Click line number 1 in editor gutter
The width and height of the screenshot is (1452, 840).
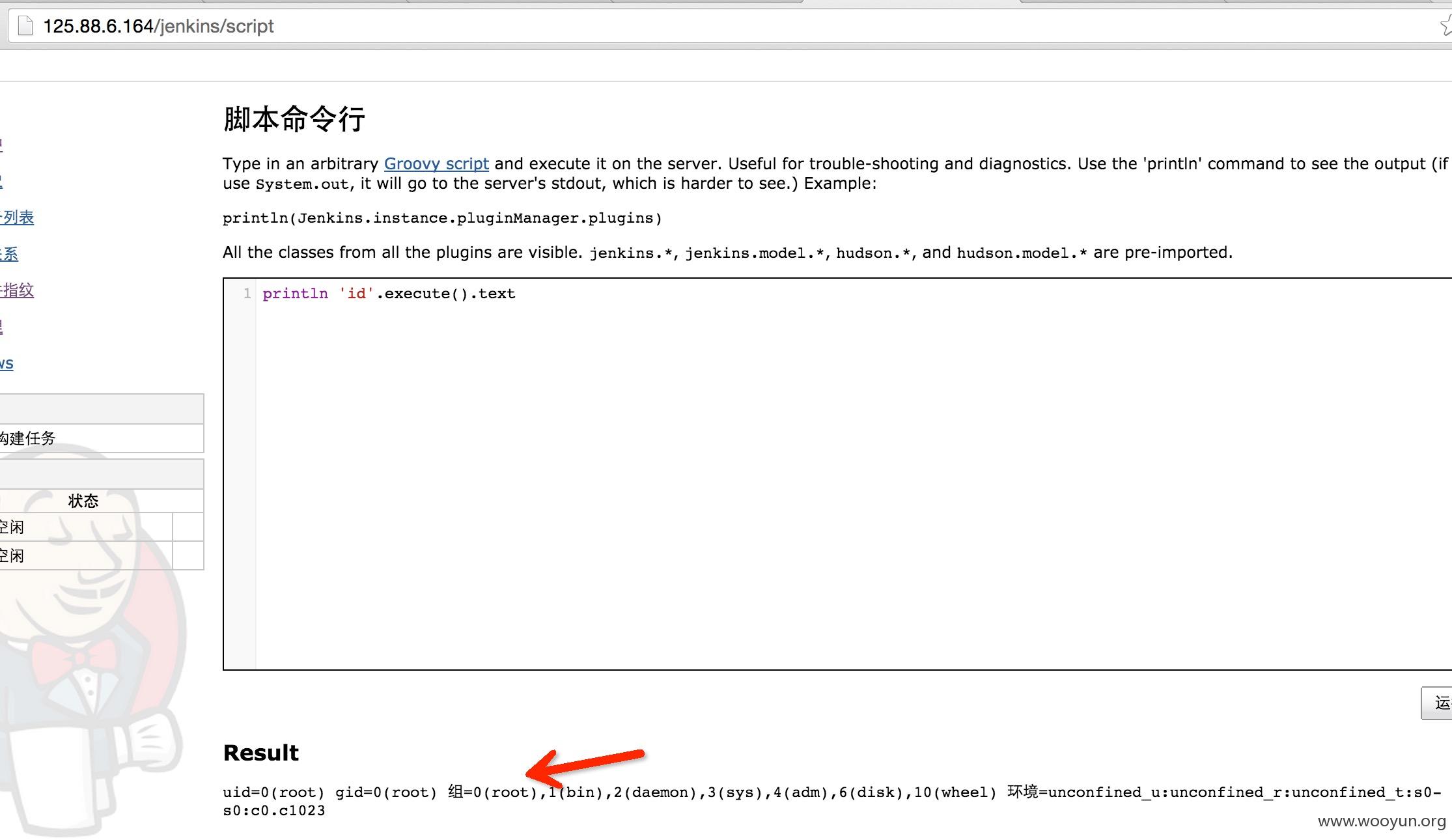click(247, 294)
